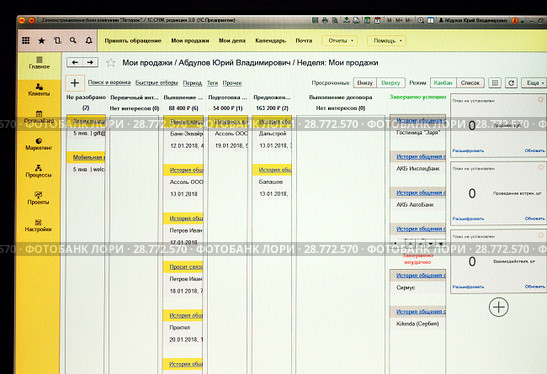Set overdue items to Внизу
Screen dimensions: 547x374
pos(365,83)
